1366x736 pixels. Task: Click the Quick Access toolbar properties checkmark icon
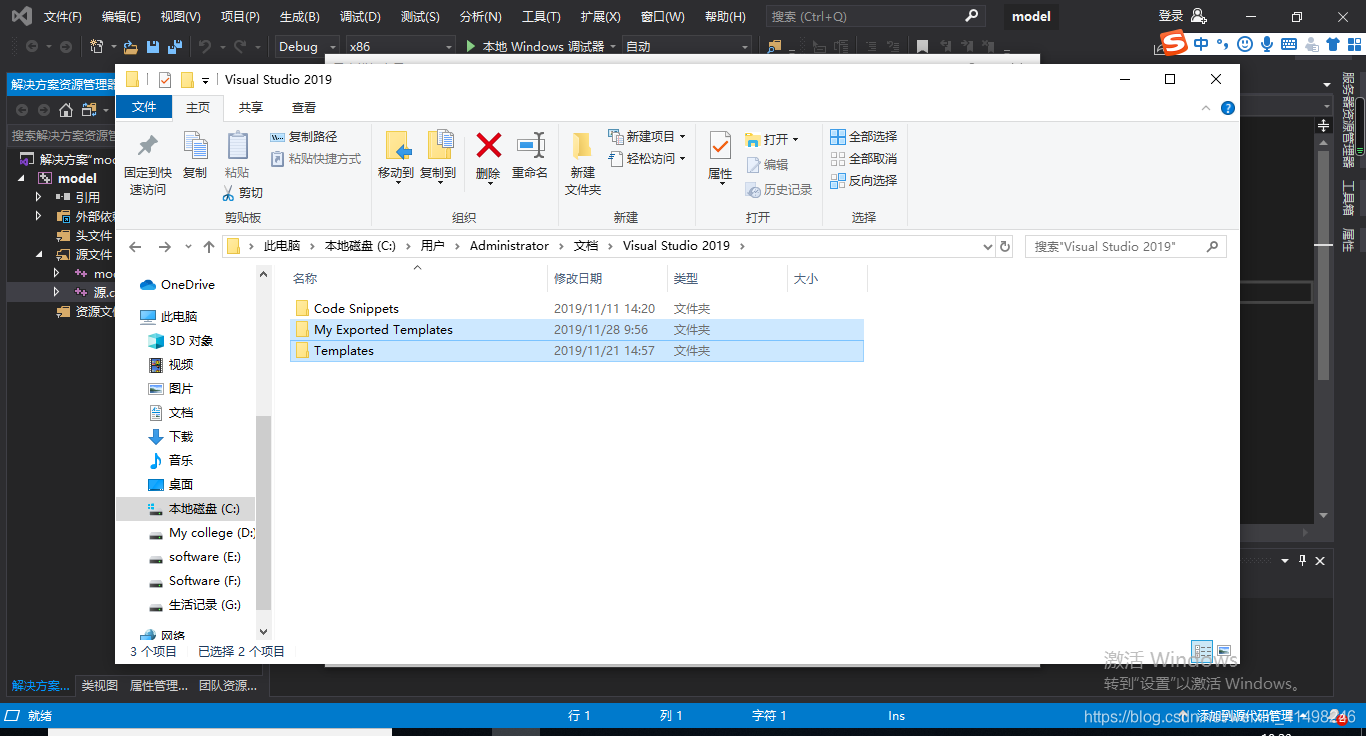click(x=164, y=80)
